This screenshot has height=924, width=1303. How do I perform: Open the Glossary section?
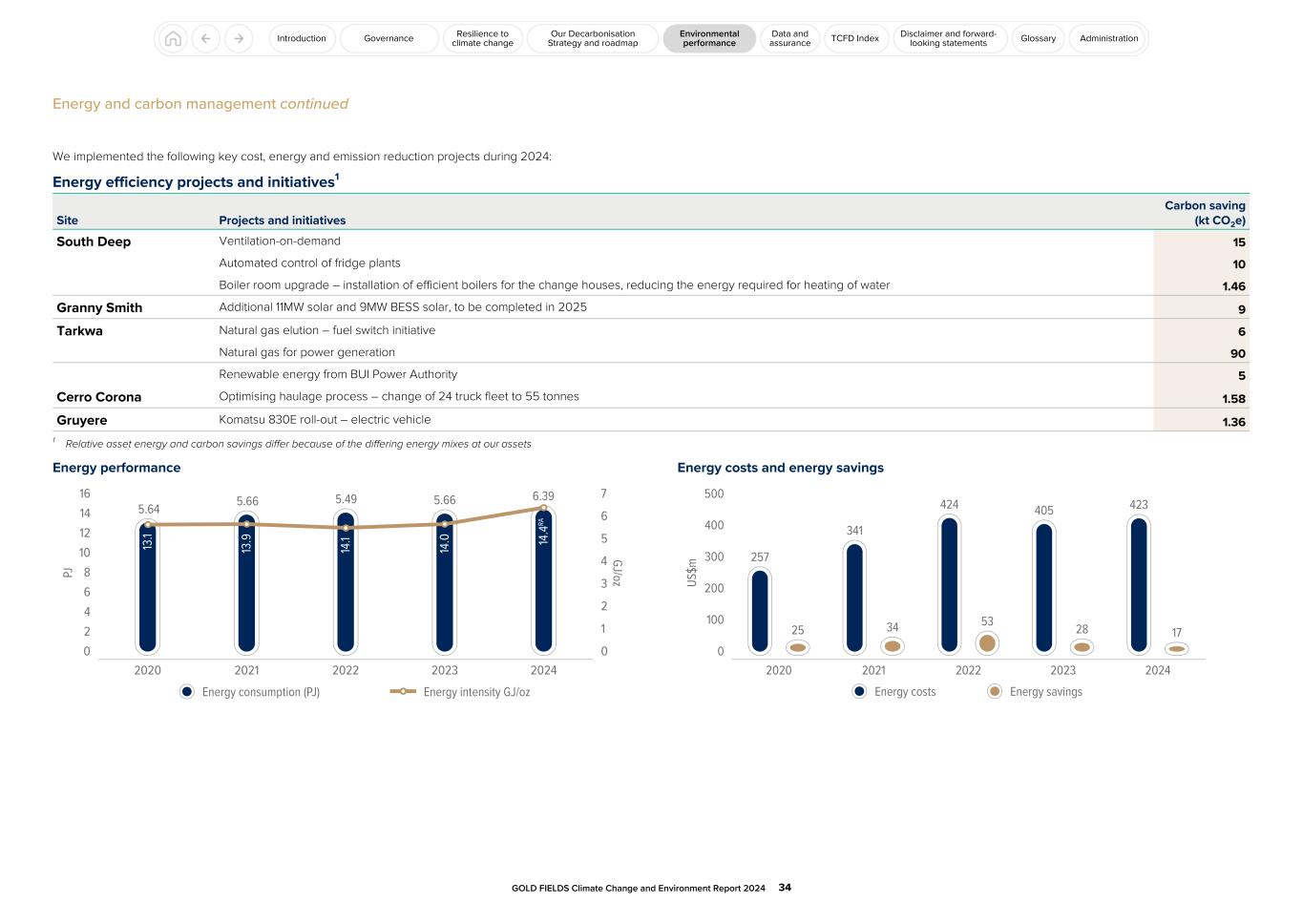click(x=1038, y=38)
